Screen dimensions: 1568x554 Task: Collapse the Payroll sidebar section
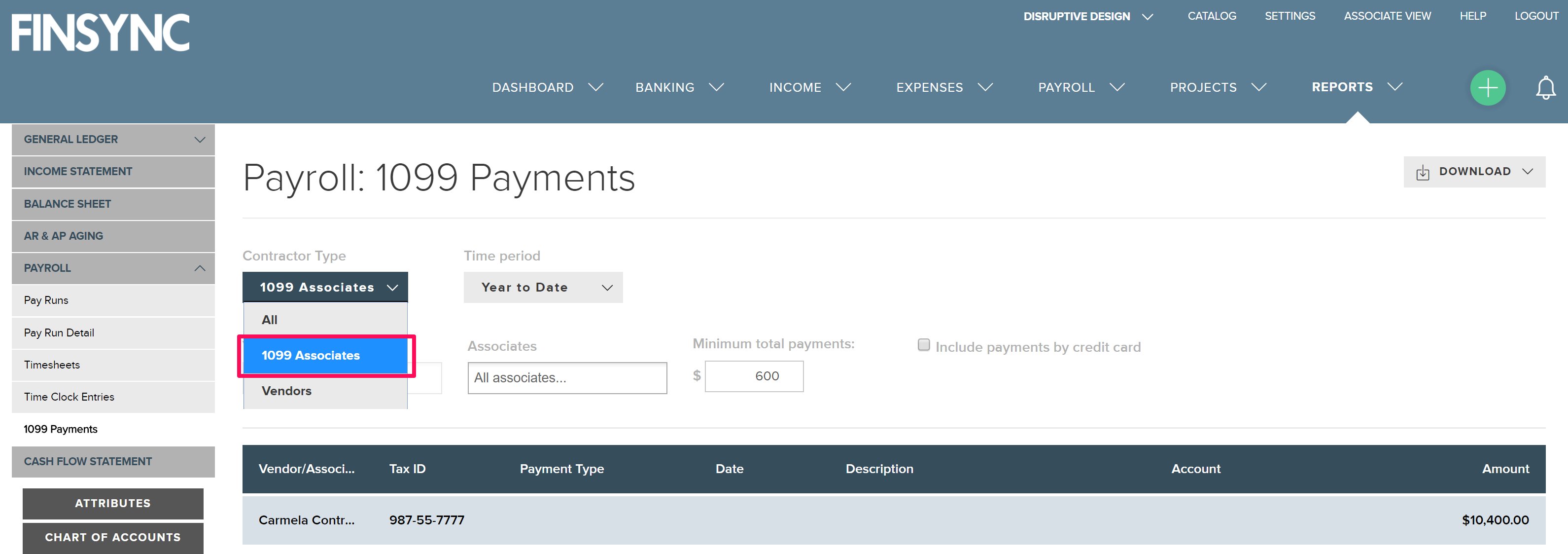point(113,268)
